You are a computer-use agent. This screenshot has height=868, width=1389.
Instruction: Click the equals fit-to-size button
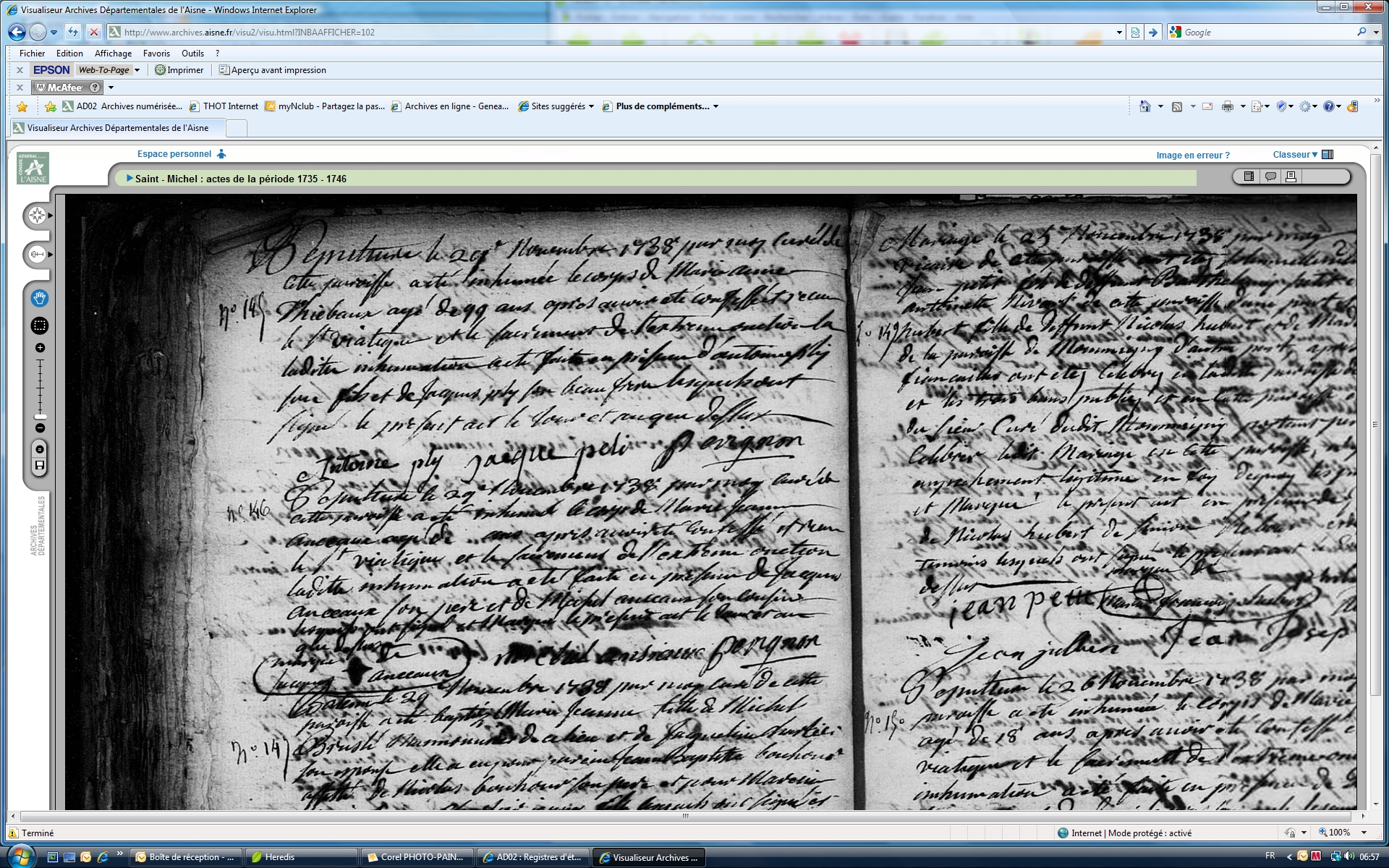click(x=40, y=449)
